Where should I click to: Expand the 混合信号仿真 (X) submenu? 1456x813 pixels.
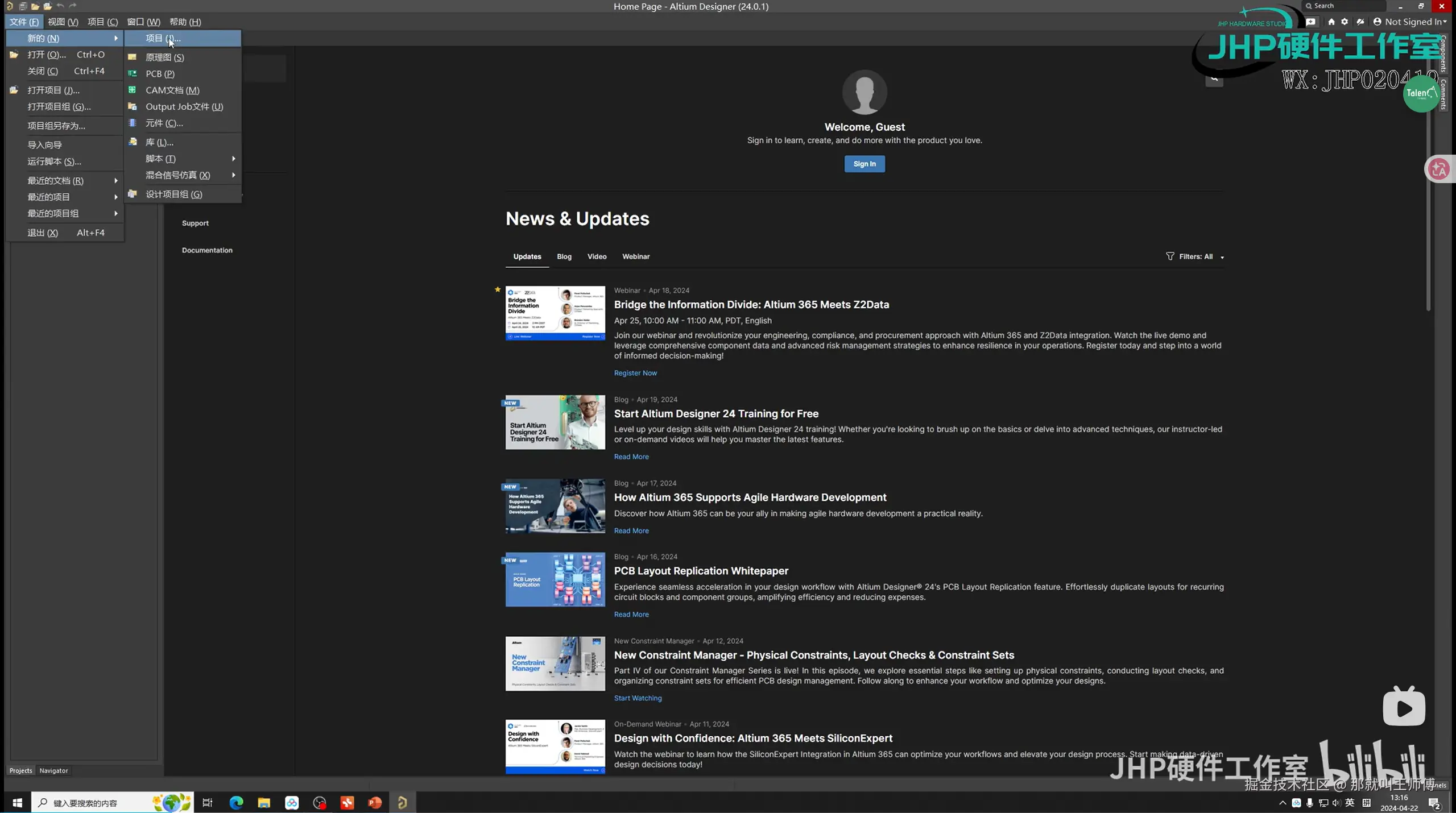coord(183,175)
